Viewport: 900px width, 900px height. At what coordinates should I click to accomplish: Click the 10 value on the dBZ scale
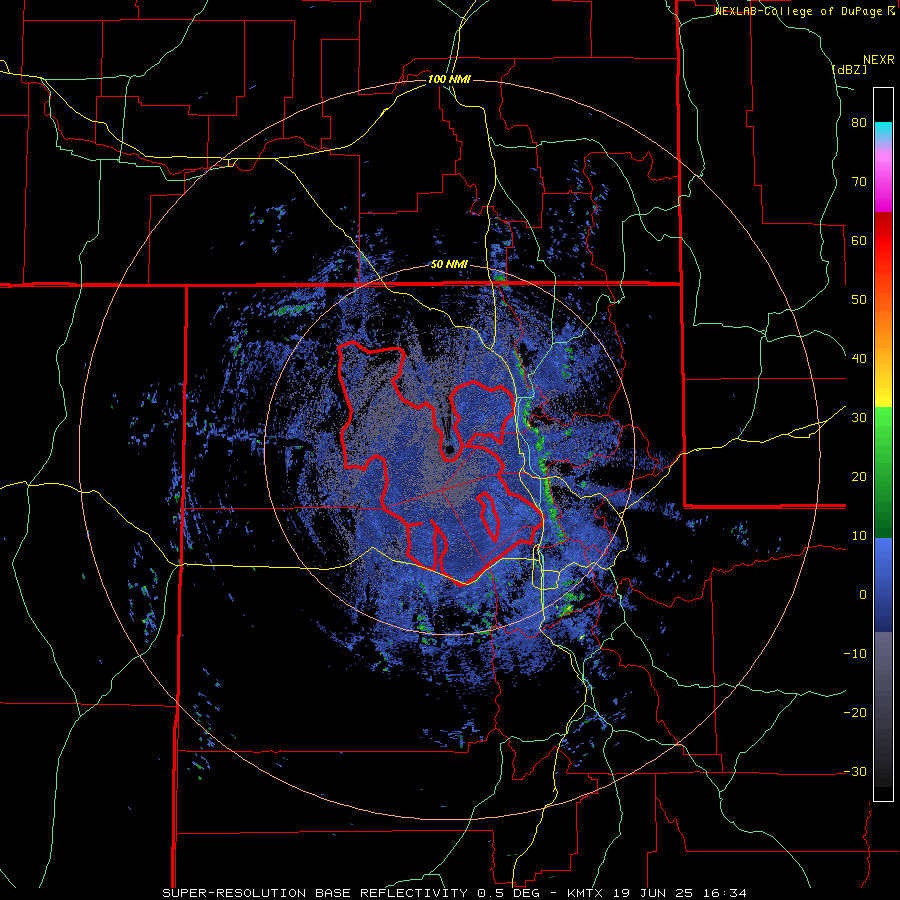point(859,536)
